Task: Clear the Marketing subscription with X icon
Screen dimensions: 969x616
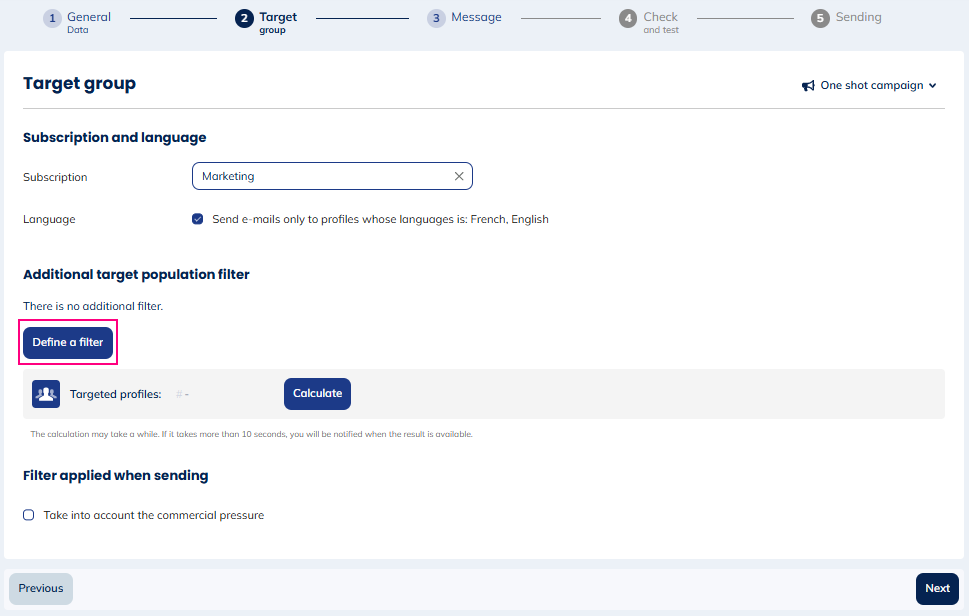Action: coord(459,176)
